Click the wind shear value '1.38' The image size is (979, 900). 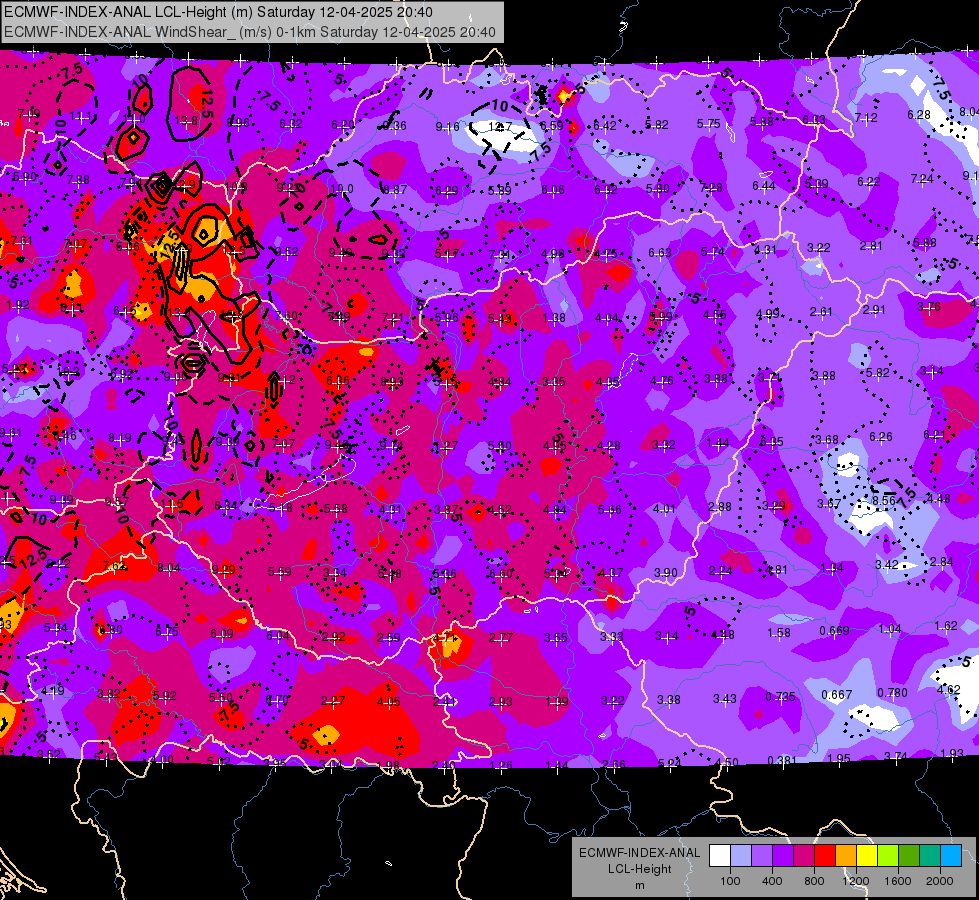coord(554,318)
